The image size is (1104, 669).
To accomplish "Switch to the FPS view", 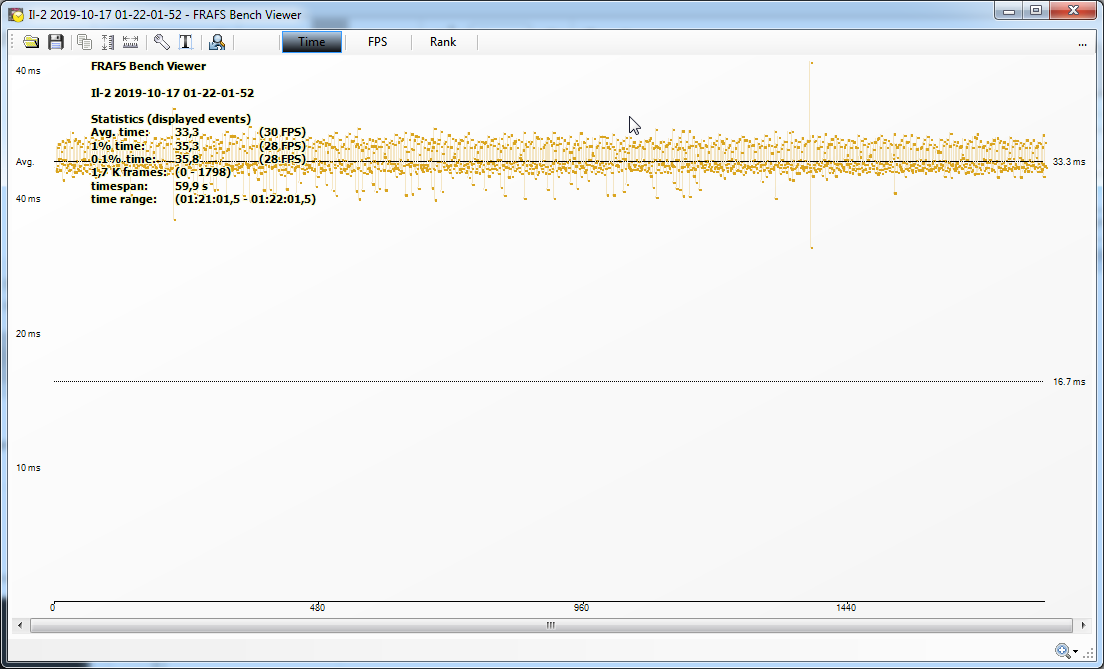I will pyautogui.click(x=377, y=42).
